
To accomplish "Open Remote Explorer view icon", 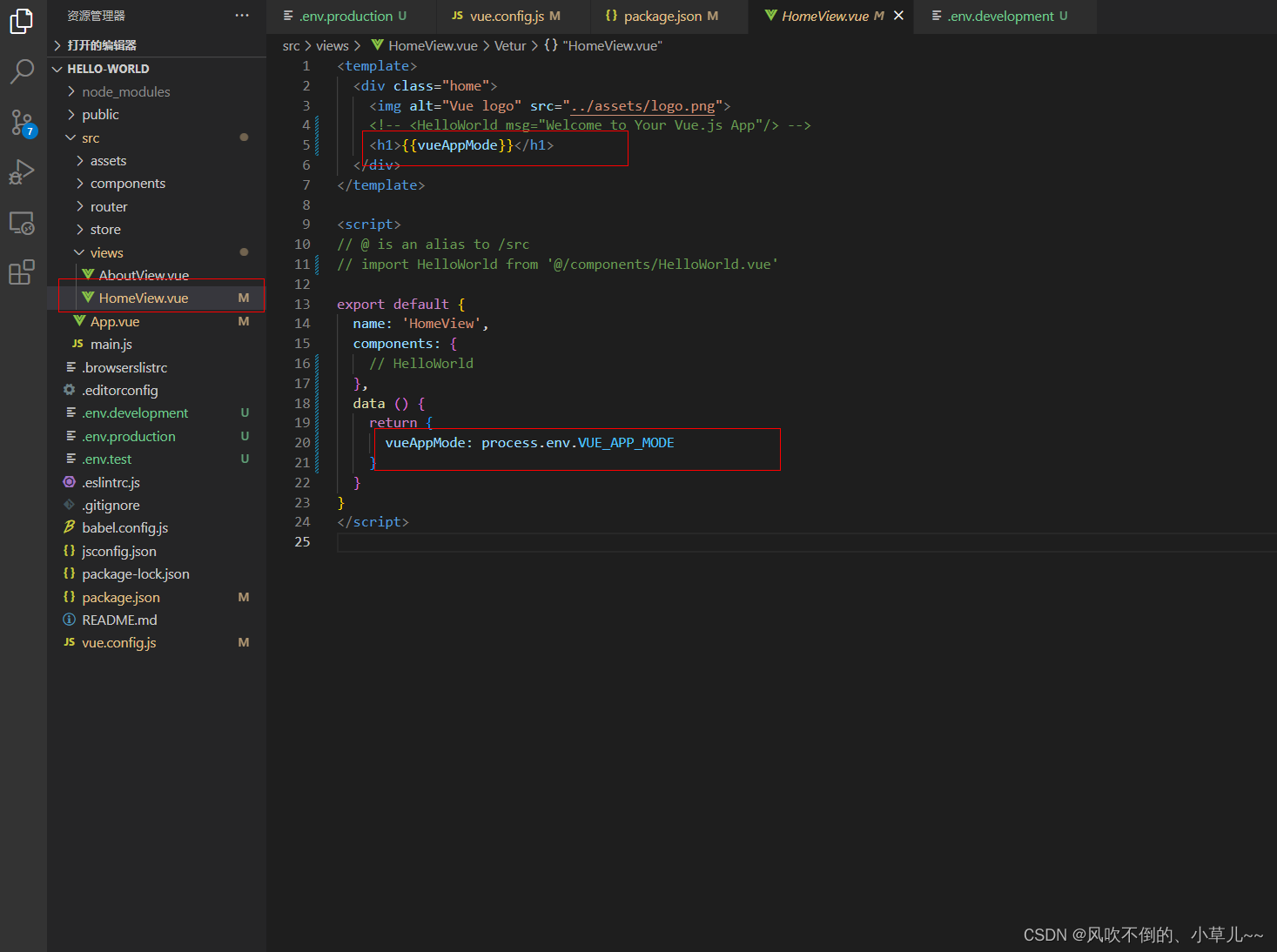I will [21, 223].
